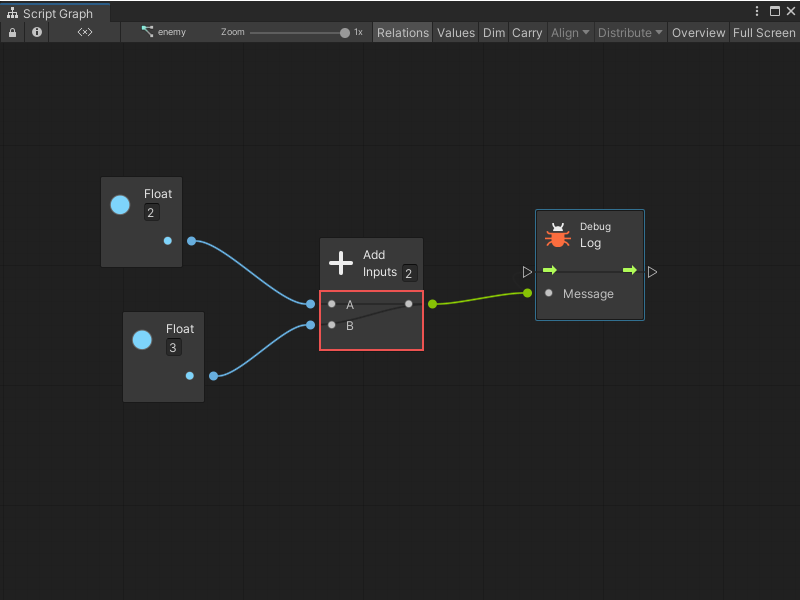The image size is (800, 600).
Task: Toggle the Relations display option
Action: tap(402, 32)
